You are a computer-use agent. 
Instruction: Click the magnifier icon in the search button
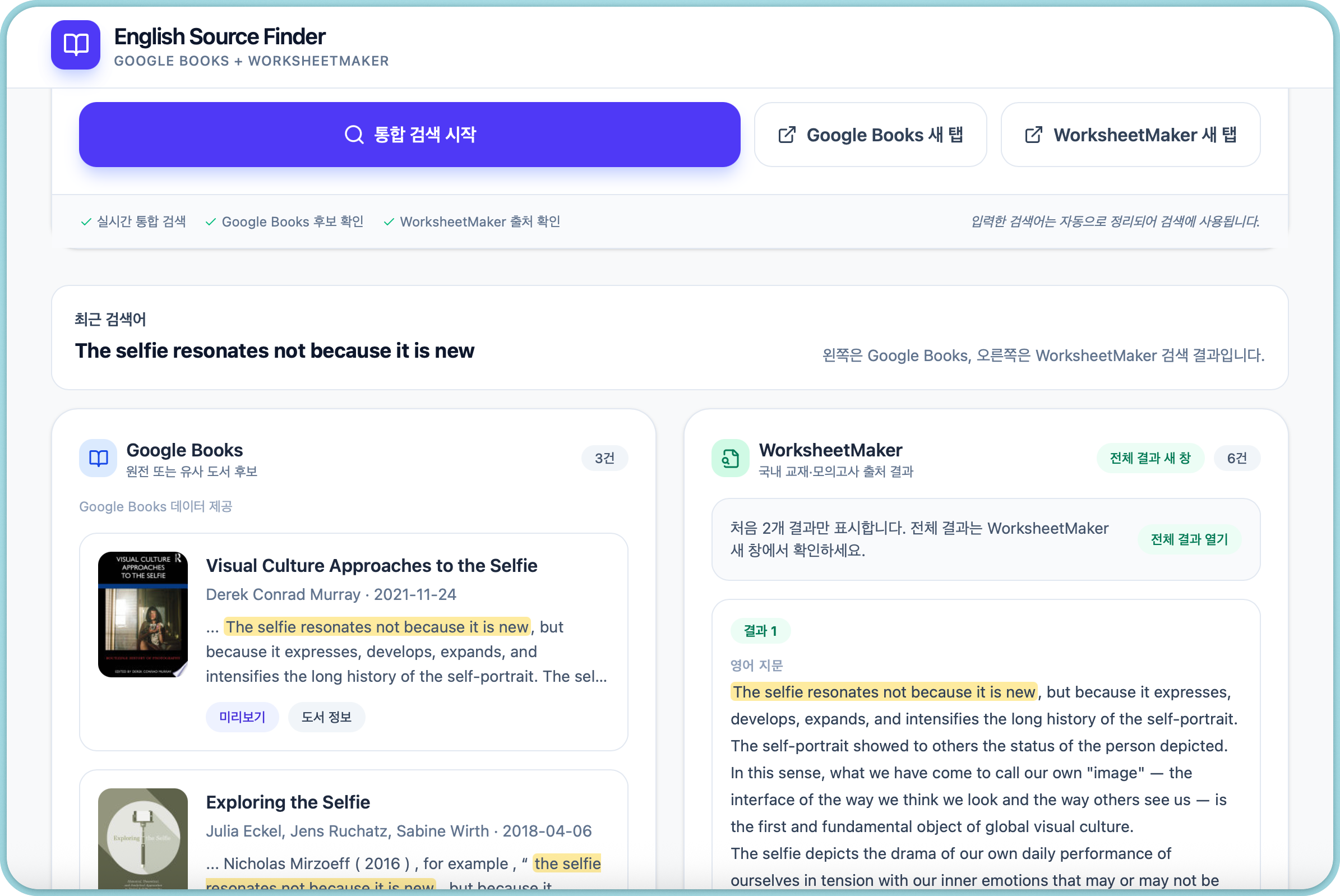(354, 135)
